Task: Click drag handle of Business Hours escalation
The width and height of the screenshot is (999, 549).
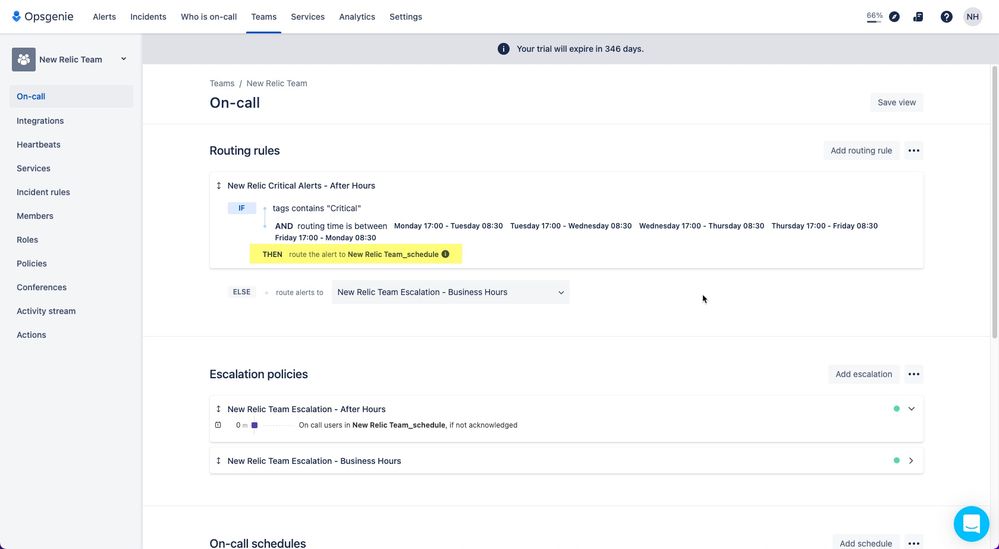Action: coord(219,461)
